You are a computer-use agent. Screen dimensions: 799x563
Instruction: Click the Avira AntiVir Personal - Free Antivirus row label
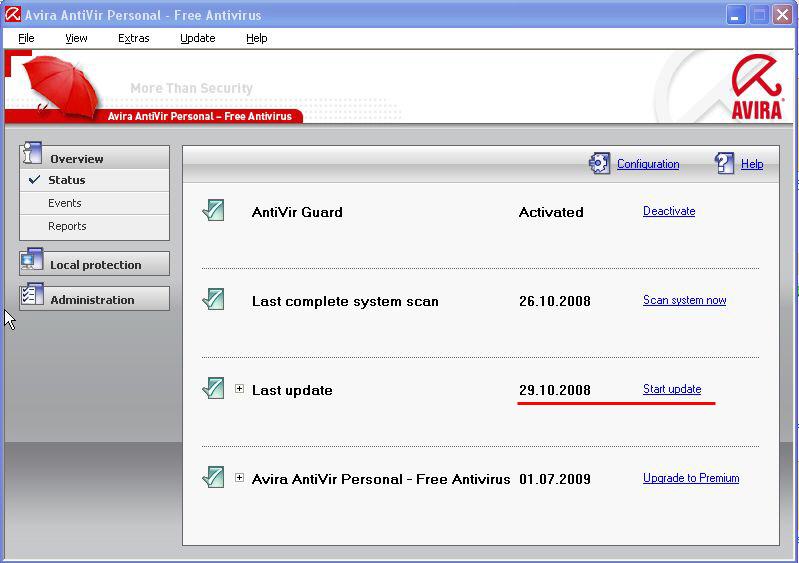click(381, 479)
